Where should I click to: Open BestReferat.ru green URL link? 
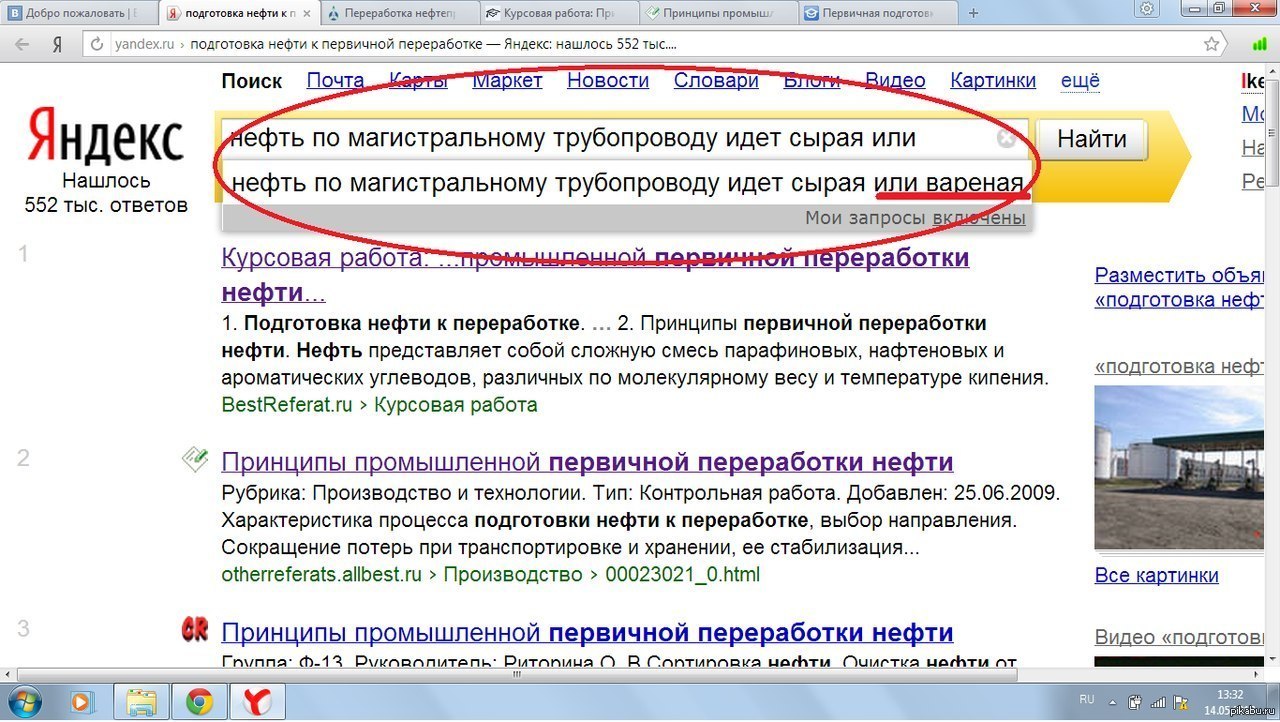coord(287,405)
